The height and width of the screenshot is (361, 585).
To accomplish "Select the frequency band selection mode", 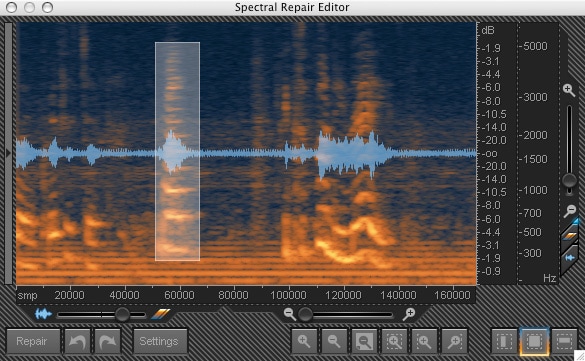I will click(564, 341).
